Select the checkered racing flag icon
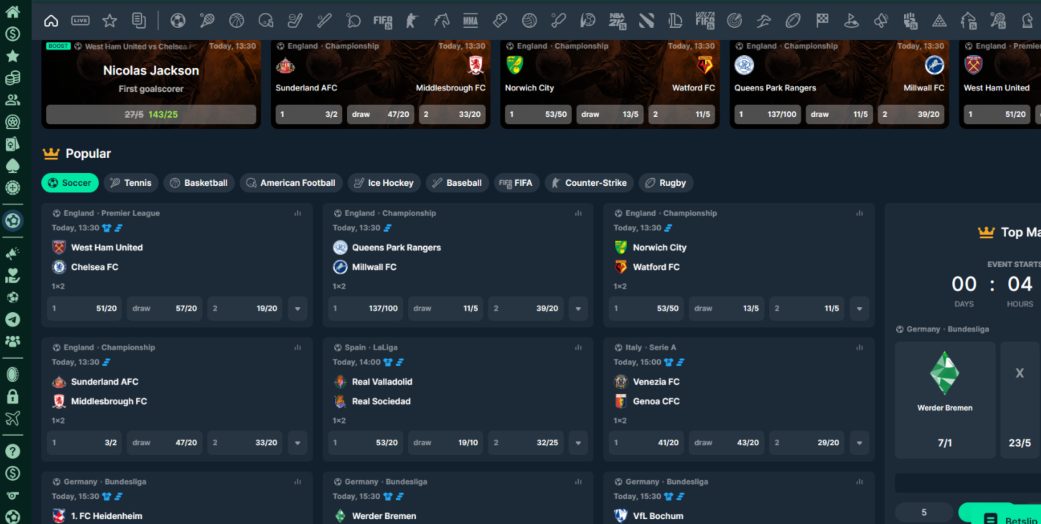1041x524 pixels. tap(822, 21)
